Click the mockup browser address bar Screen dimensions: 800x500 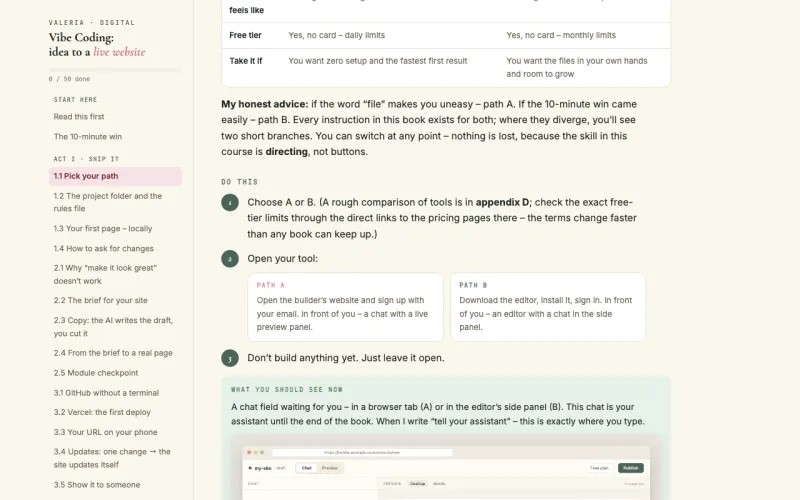(x=362, y=453)
